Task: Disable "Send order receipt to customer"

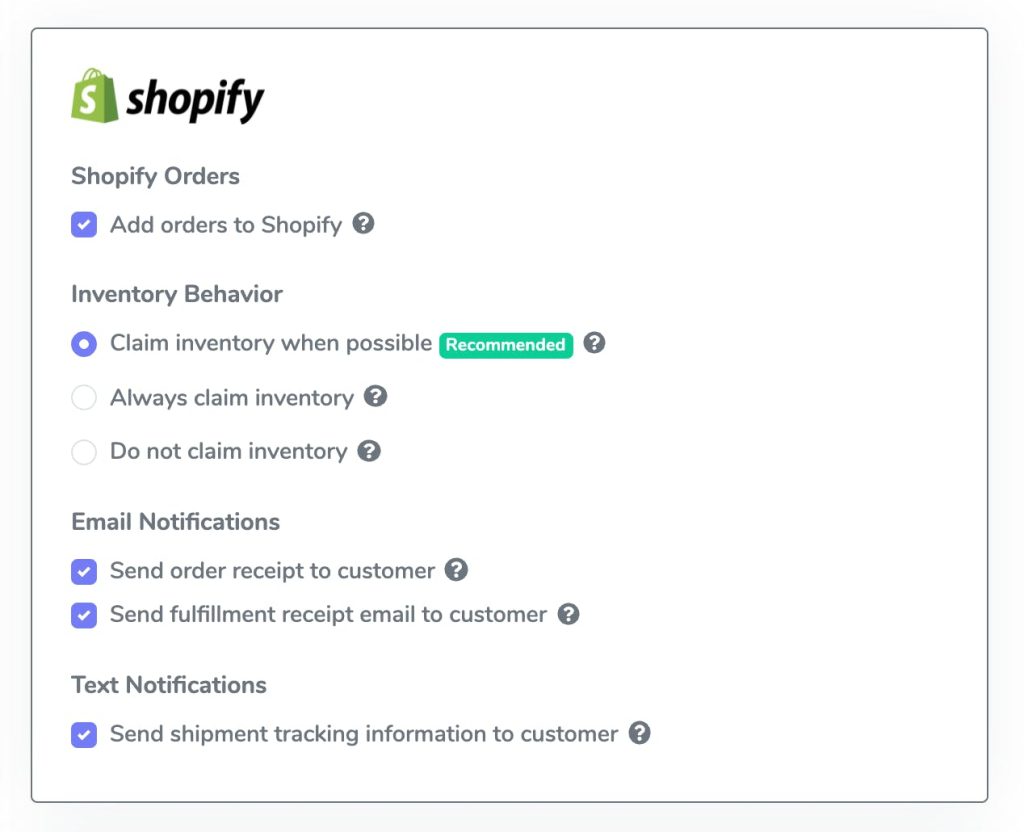Action: pos(84,570)
